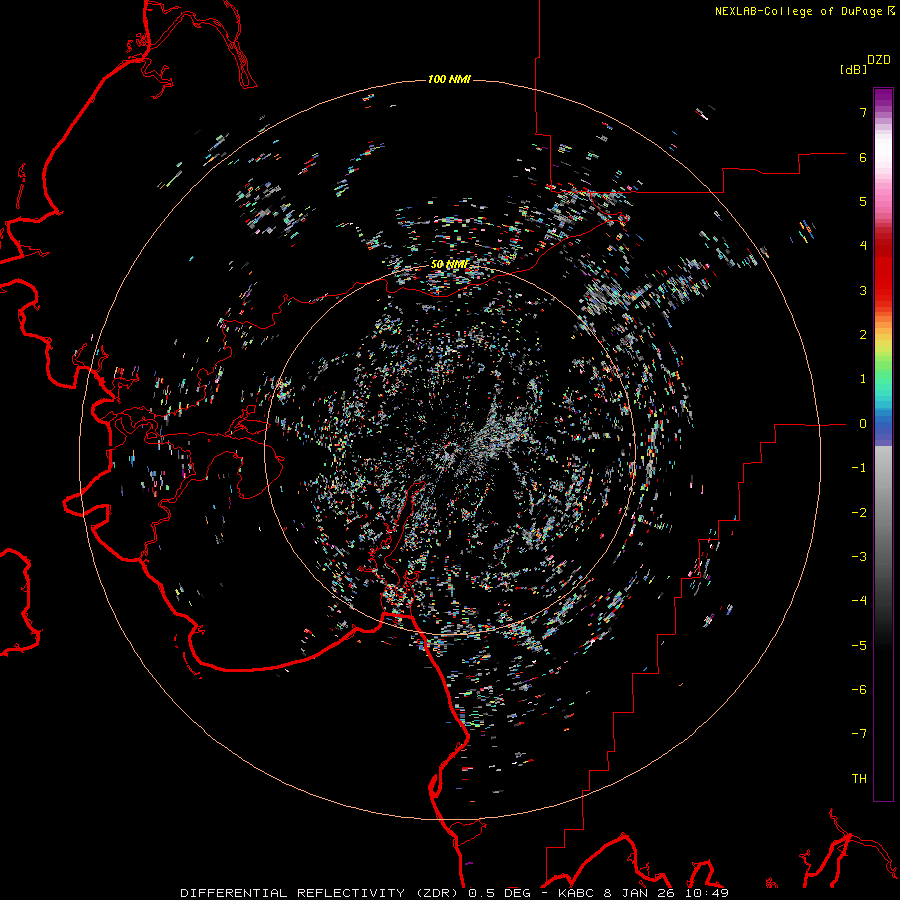Click the -3 value on the scale
Screen dimensions: 900x900
[x=859, y=556]
